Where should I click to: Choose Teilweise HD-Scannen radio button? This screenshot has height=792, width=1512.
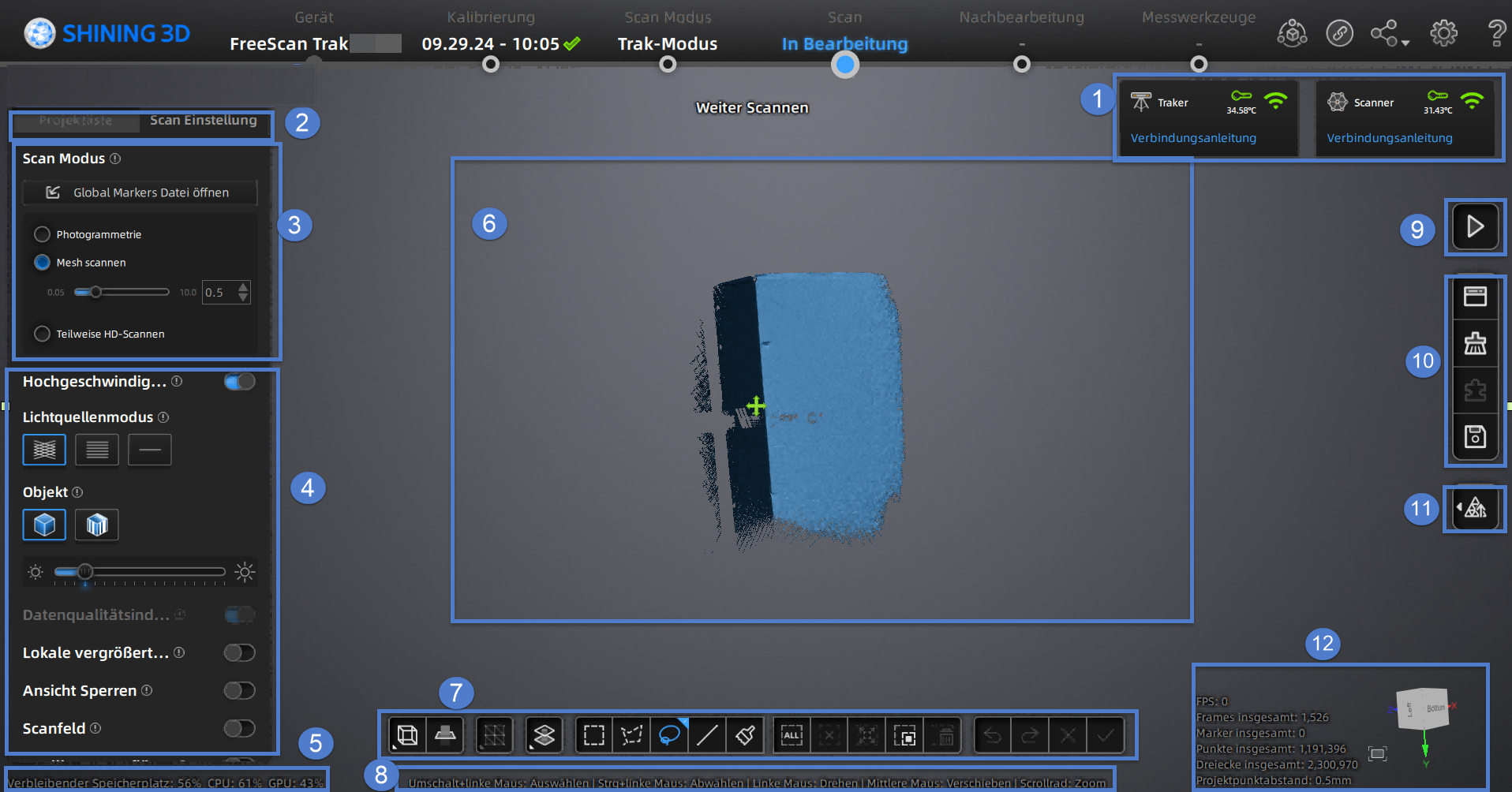(x=43, y=334)
